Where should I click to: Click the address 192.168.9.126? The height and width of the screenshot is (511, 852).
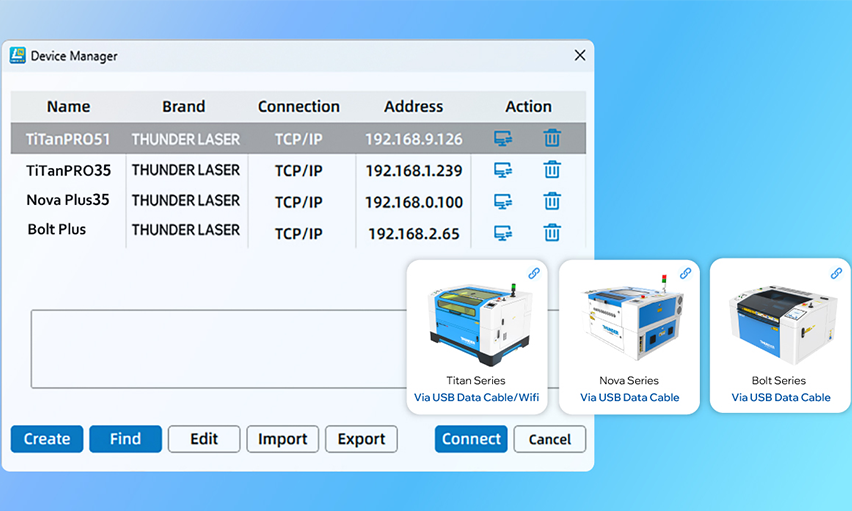(414, 140)
